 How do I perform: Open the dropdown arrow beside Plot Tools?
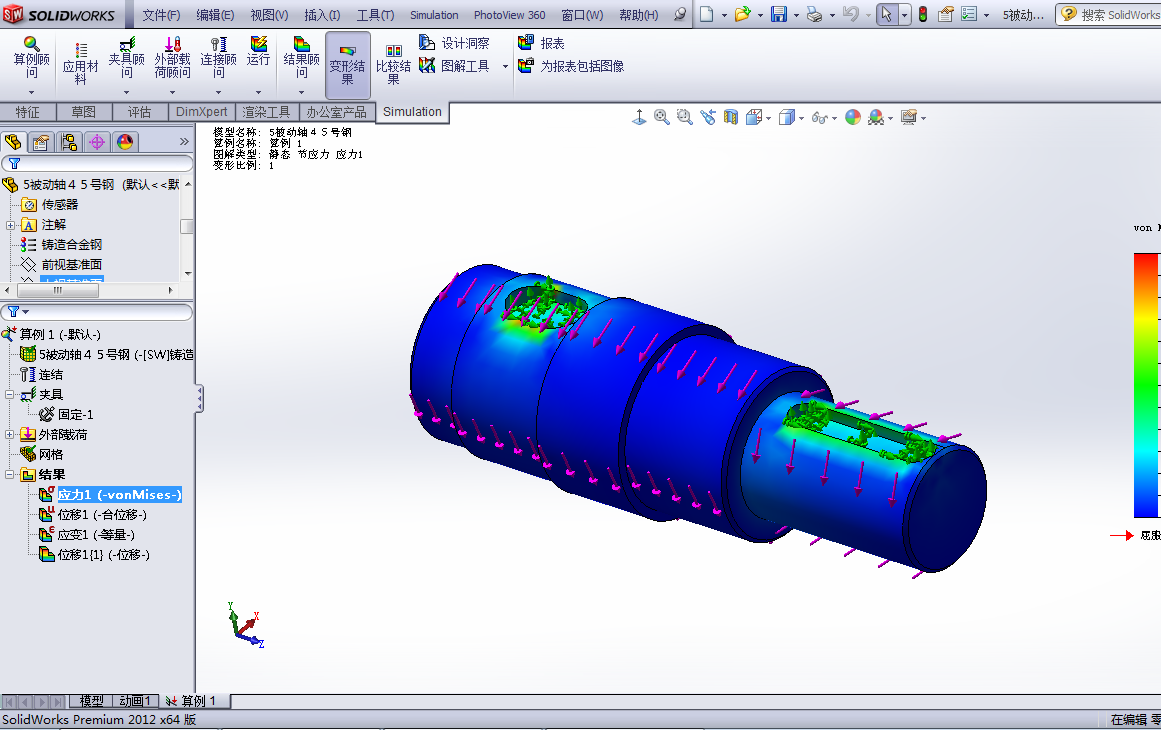(506, 67)
